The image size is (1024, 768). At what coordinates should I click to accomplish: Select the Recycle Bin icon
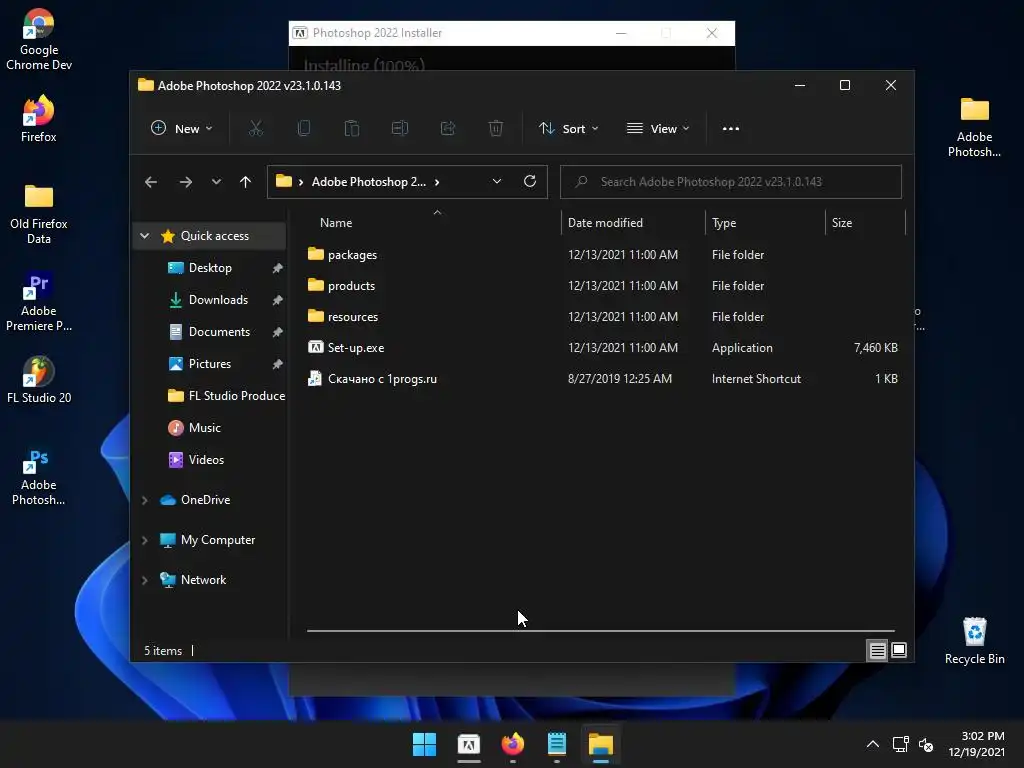[x=974, y=641]
